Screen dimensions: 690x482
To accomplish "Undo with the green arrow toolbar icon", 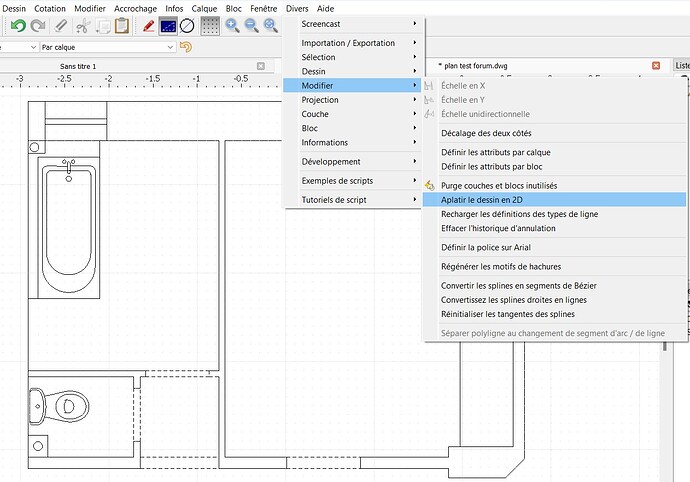I will [x=18, y=26].
